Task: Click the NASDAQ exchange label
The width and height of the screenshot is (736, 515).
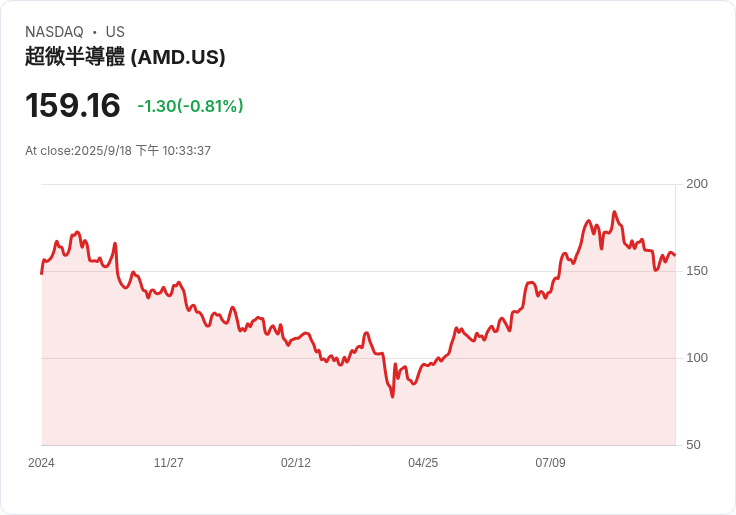Action: [x=54, y=32]
